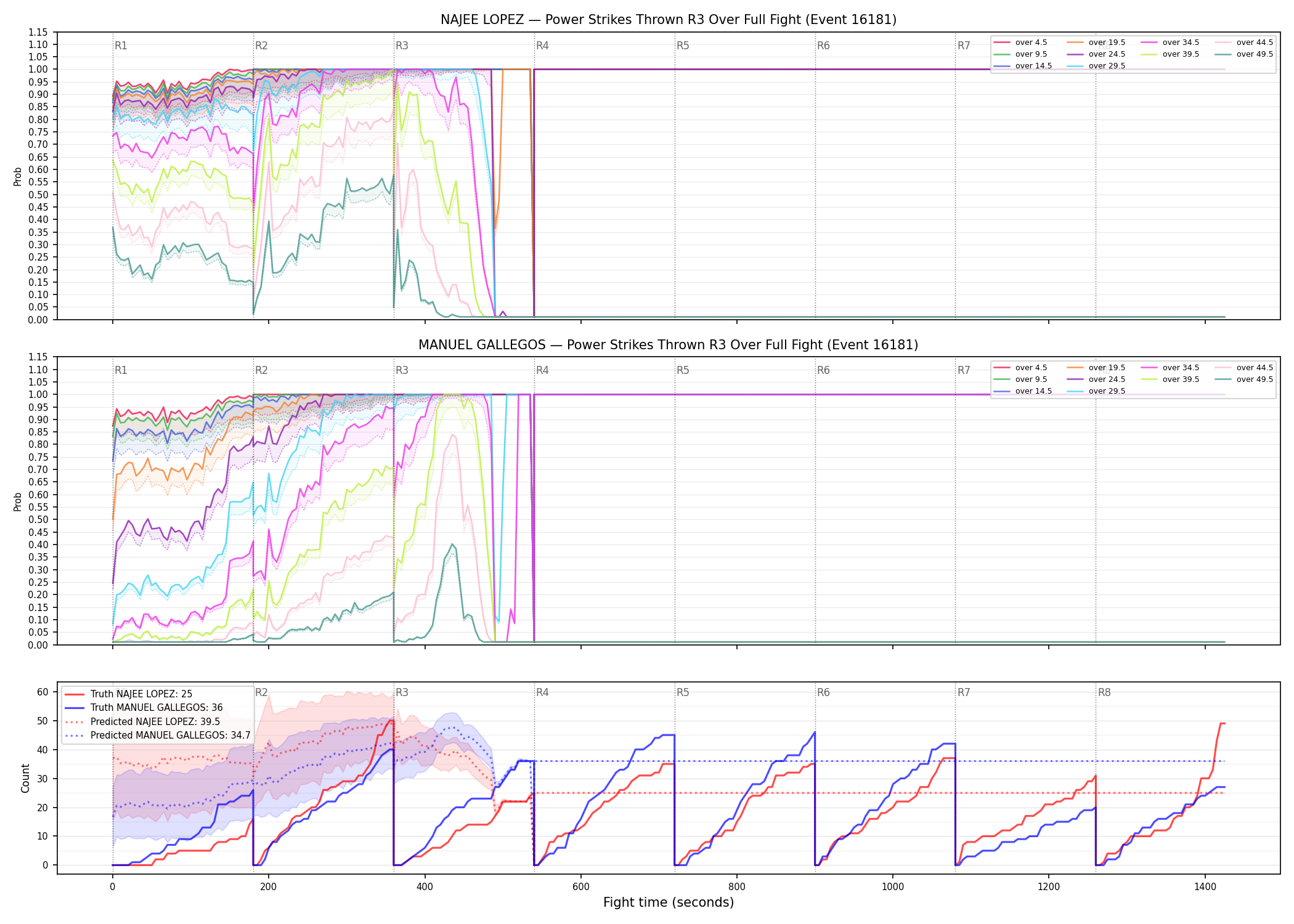Click the 'Prob' y-axis label of Gallegos chart
1294x924 pixels.
(18, 501)
